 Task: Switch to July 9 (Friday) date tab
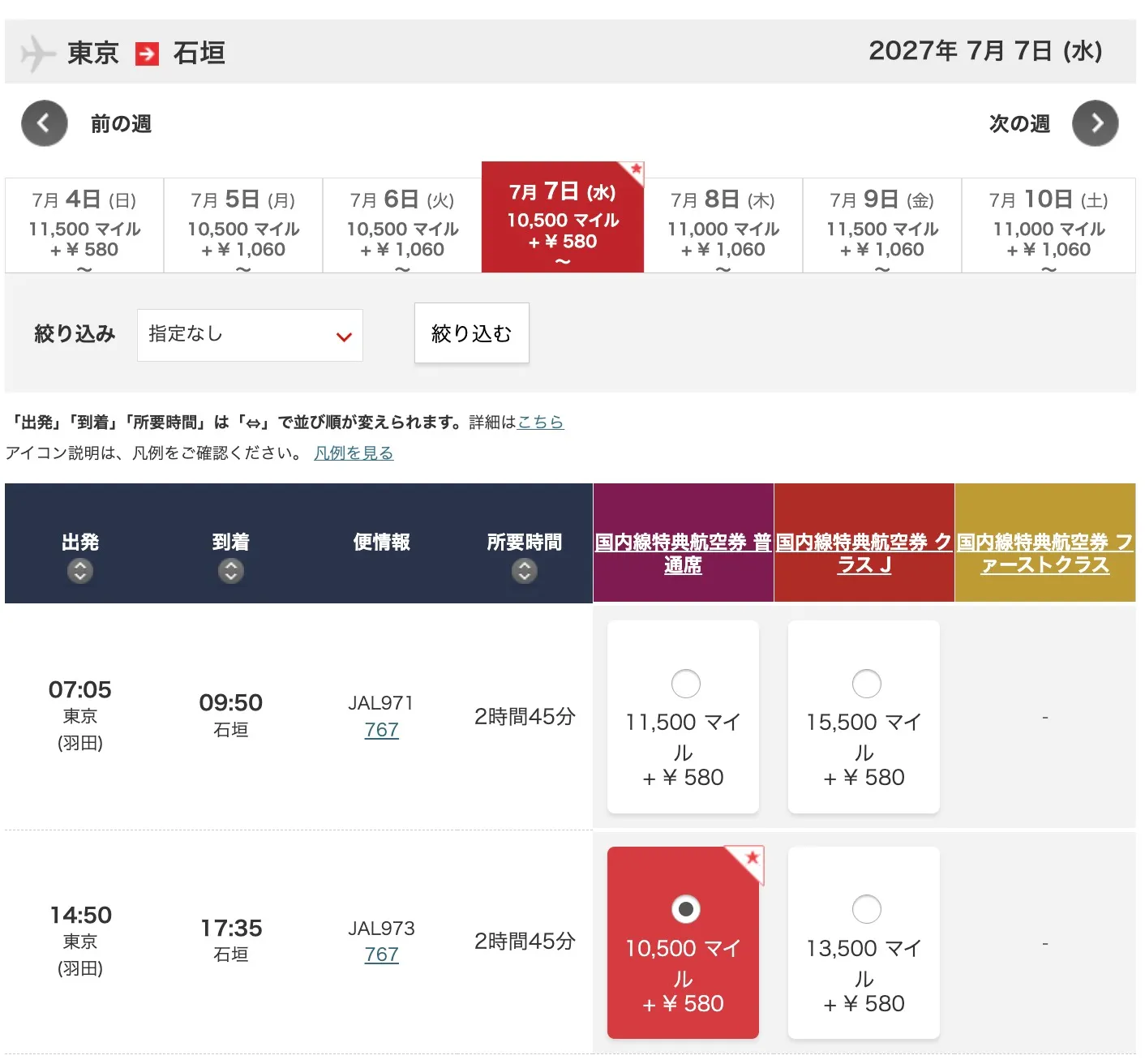point(882,225)
